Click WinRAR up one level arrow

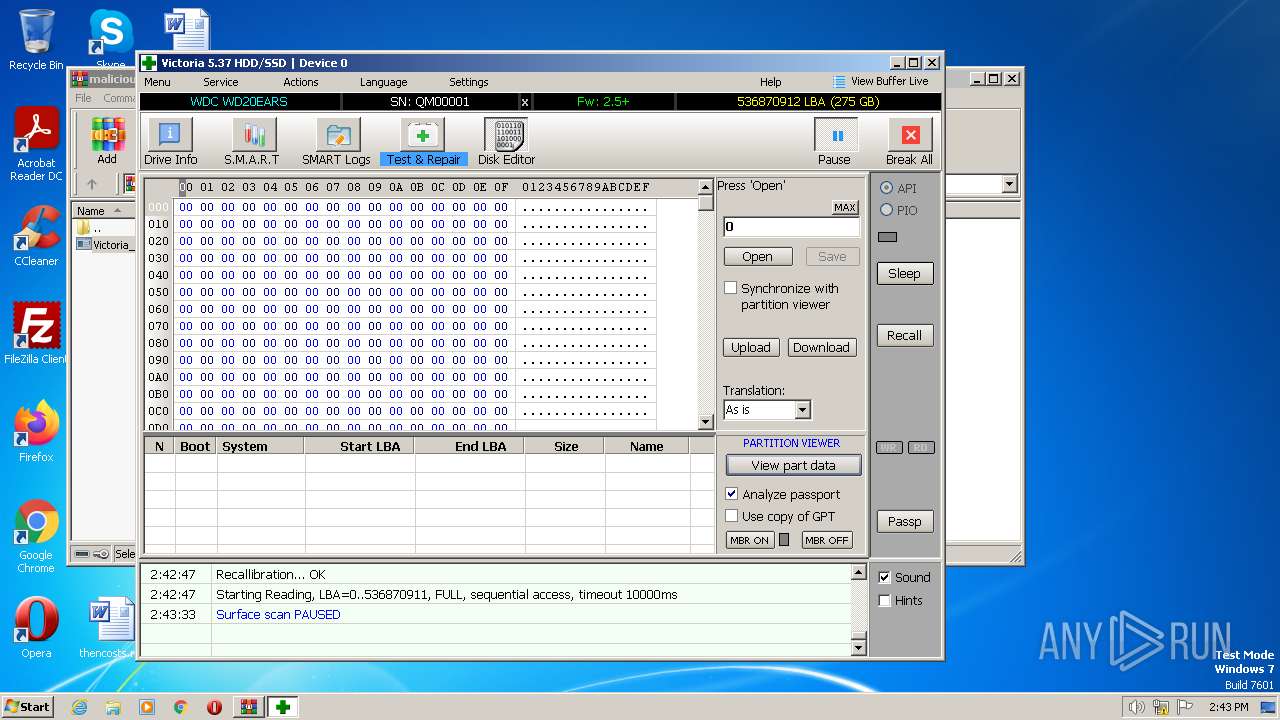(x=92, y=184)
